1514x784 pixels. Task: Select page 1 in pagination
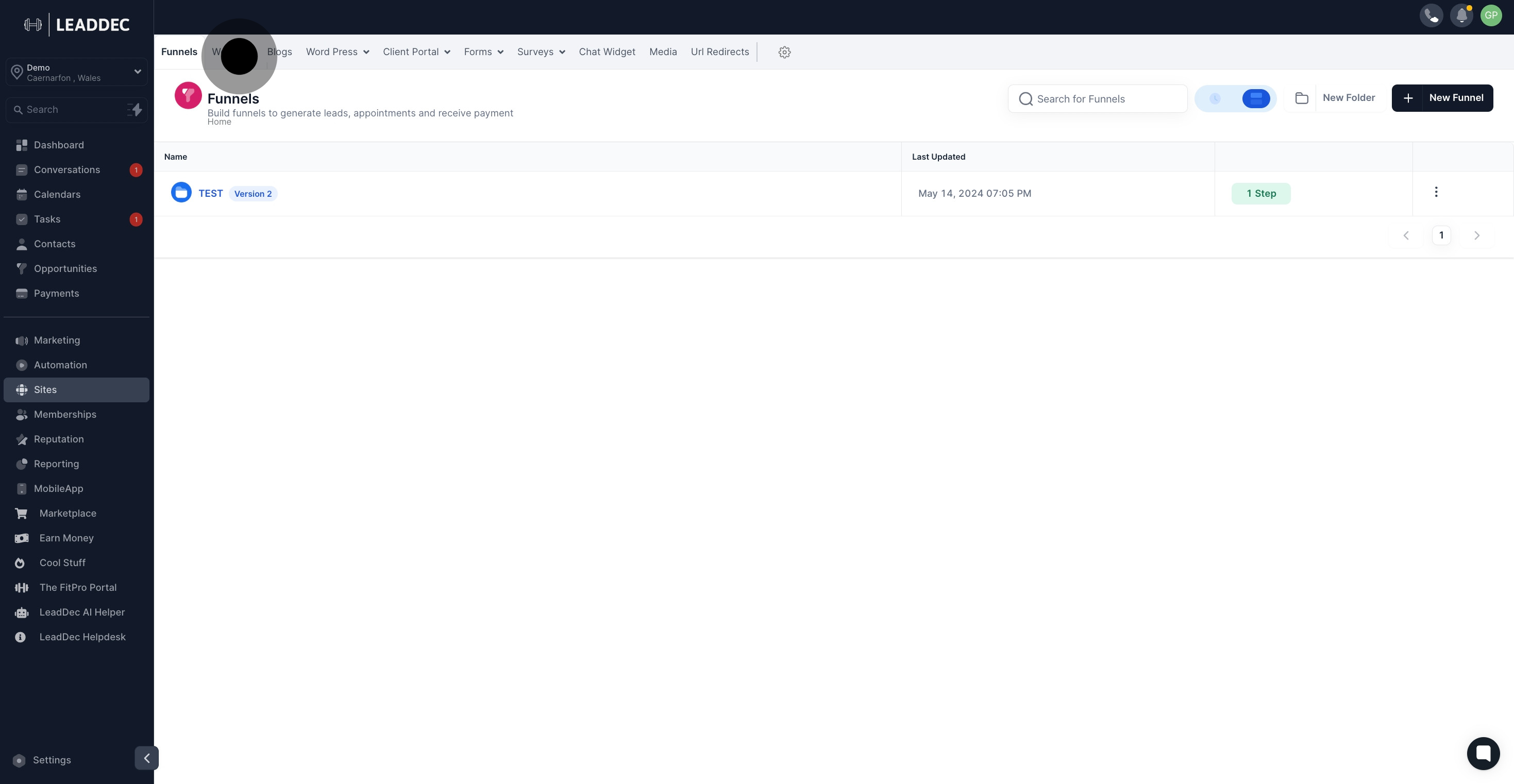pos(1441,236)
